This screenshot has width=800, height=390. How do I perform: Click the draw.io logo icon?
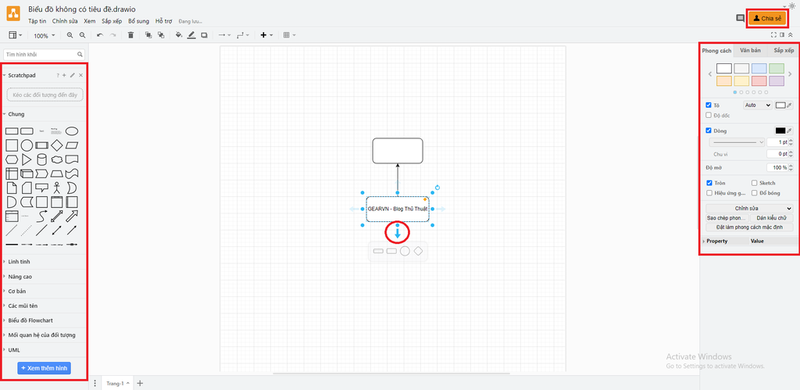13,14
